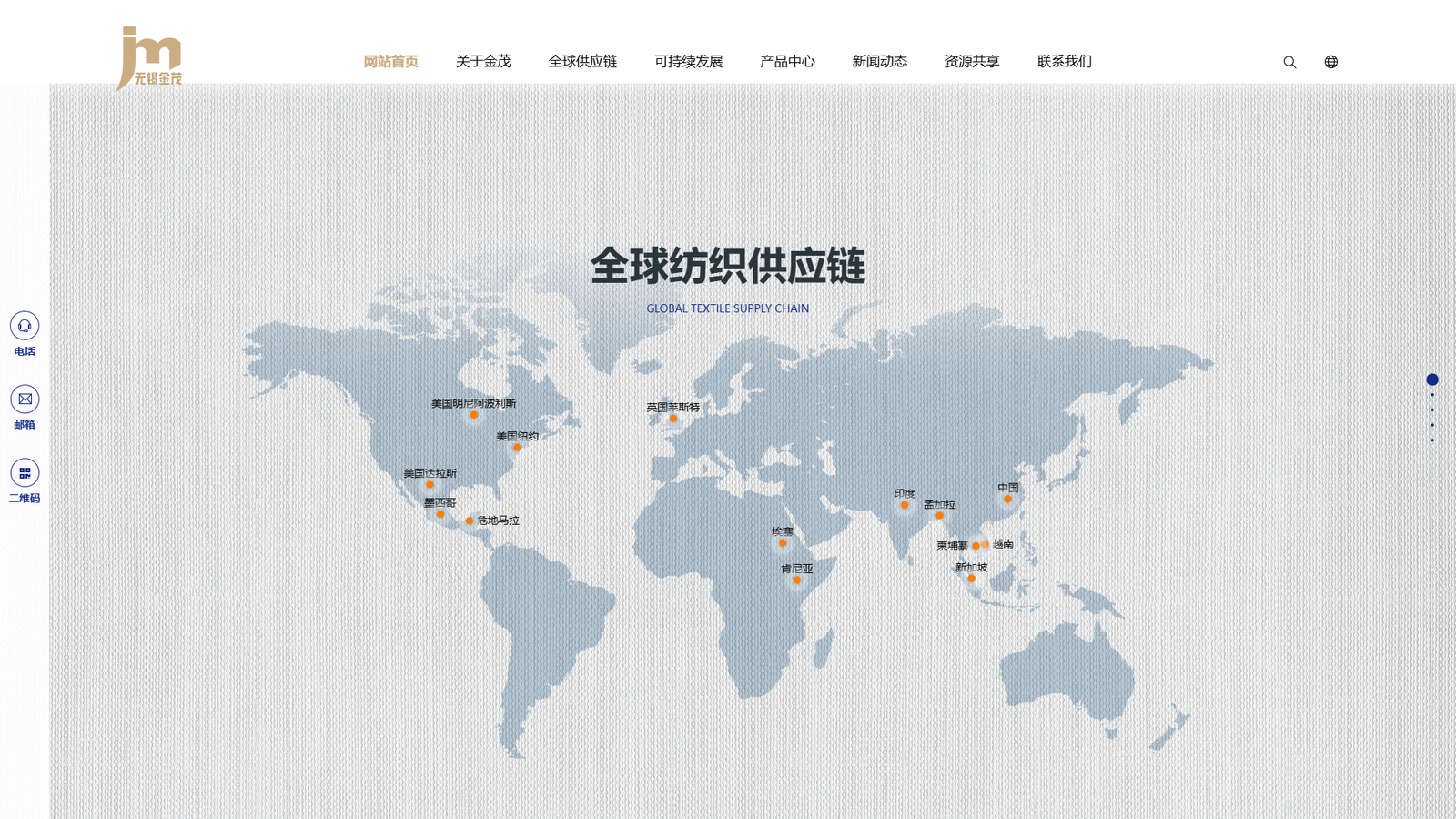Select the 电话 phone icon in sidebar
Image resolution: width=1456 pixels, height=819 pixels.
(x=24, y=324)
